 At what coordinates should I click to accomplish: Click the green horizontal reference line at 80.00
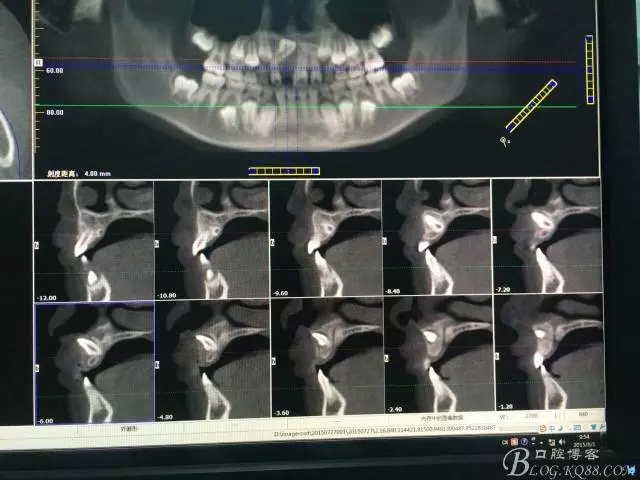(300, 108)
